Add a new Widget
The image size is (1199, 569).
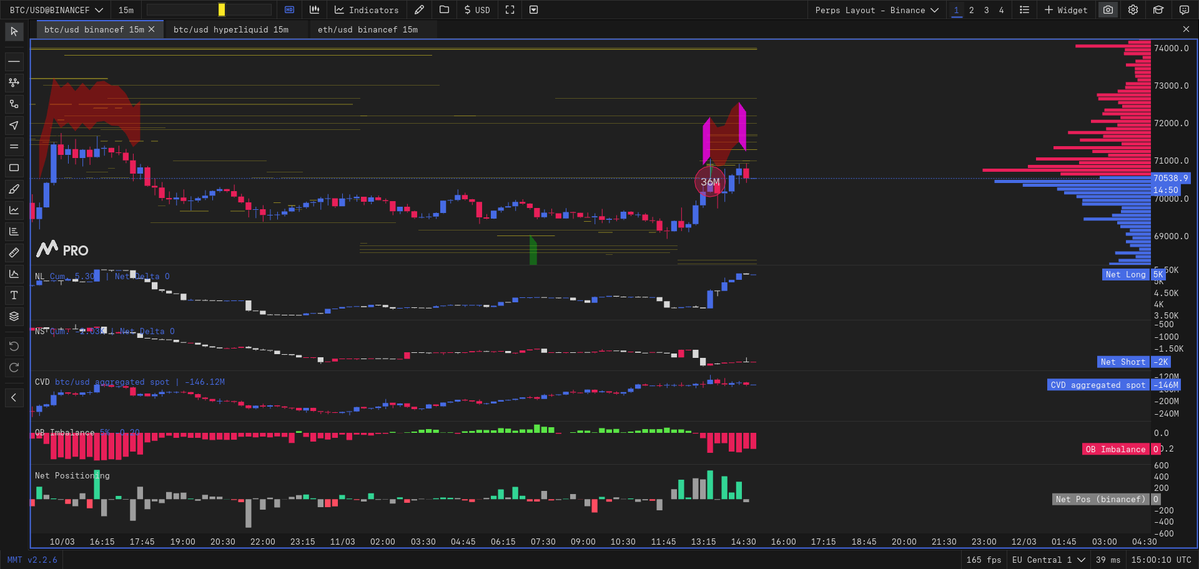tap(1065, 10)
